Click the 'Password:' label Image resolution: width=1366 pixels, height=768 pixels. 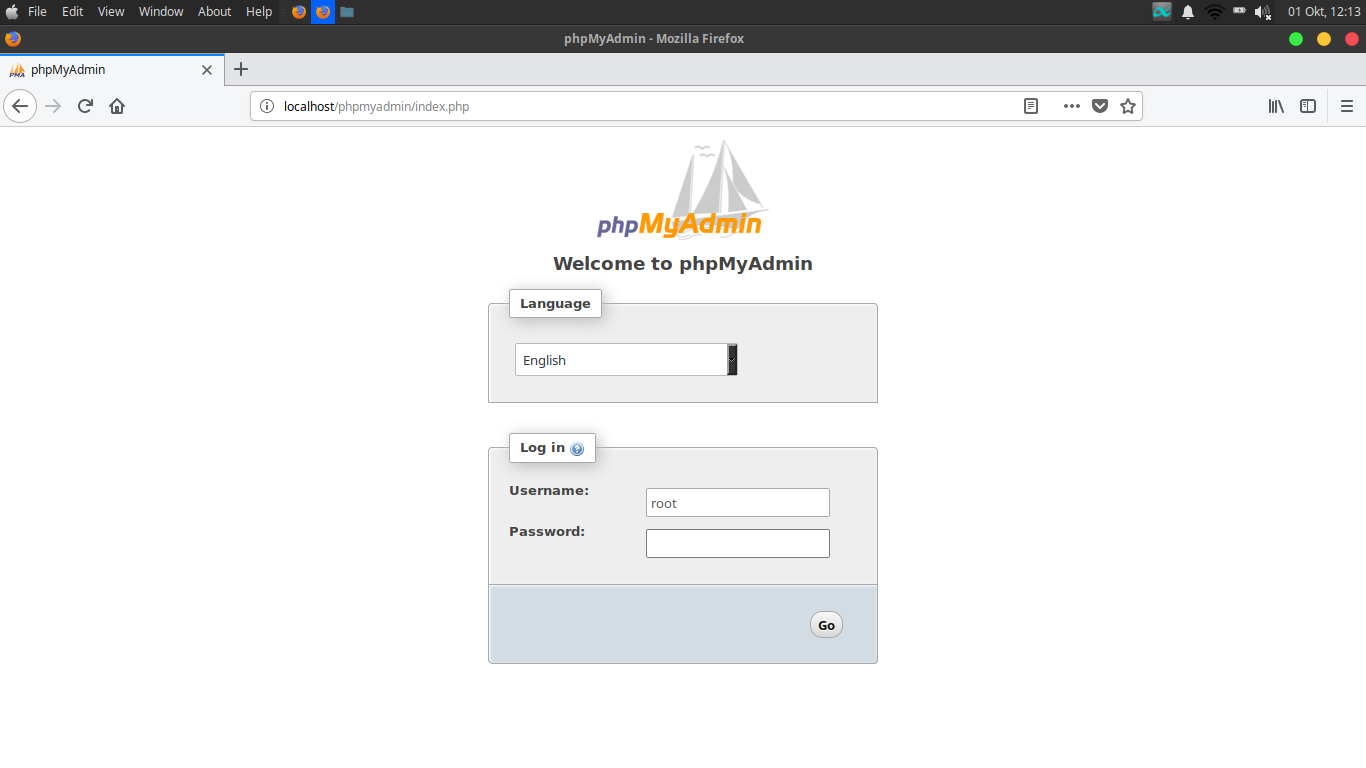pyautogui.click(x=547, y=532)
